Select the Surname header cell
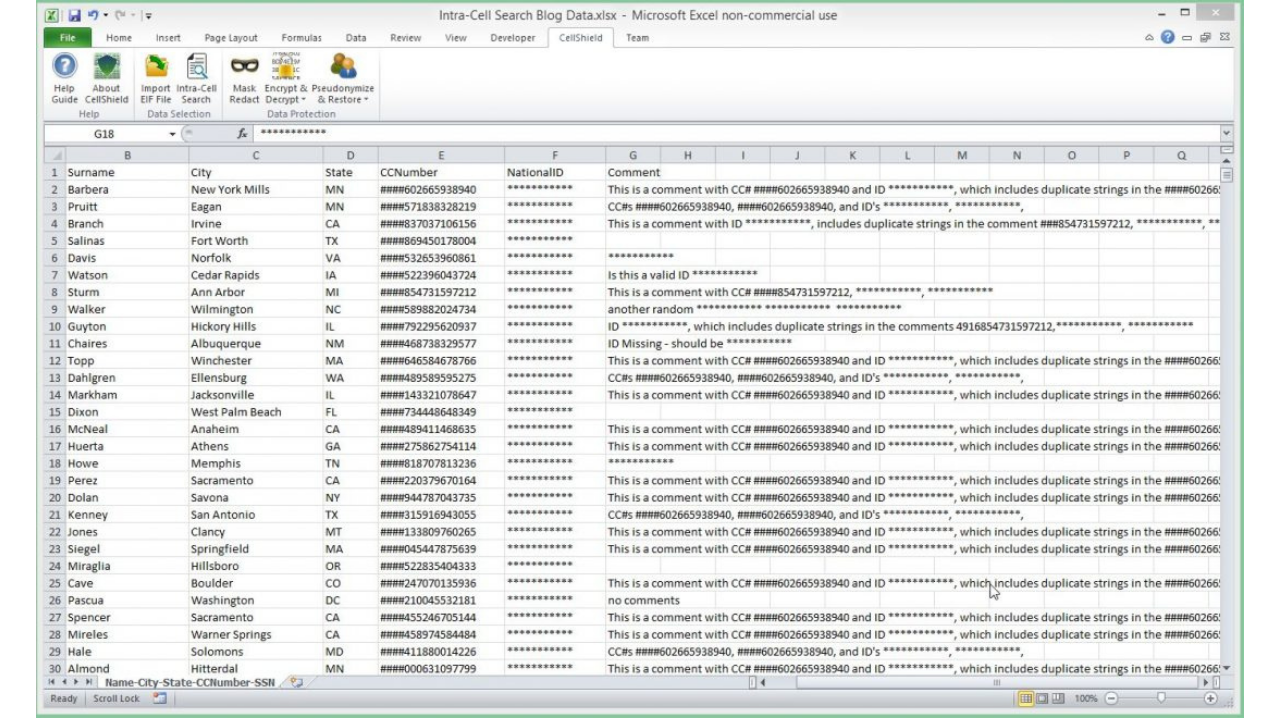Viewport: 1280px width, 720px height. (x=127, y=172)
